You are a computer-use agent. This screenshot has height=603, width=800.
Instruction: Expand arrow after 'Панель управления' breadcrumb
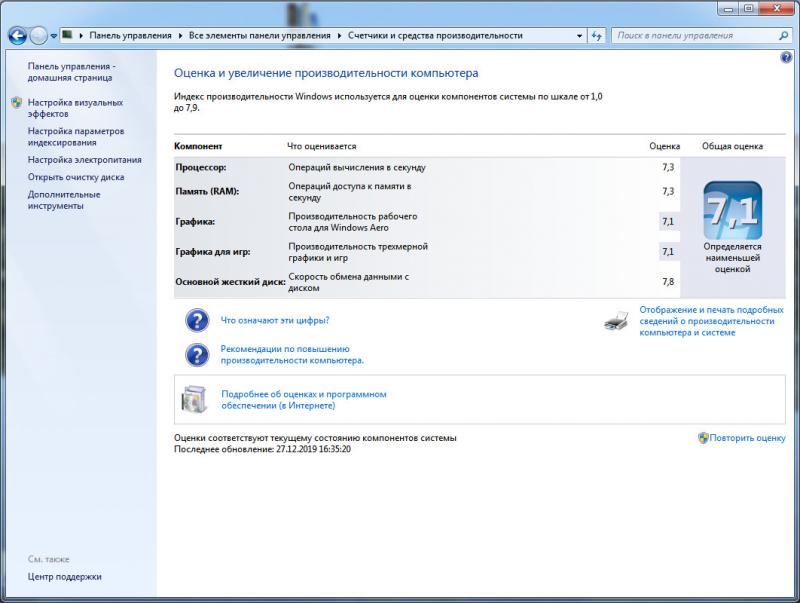pyautogui.click(x=180, y=36)
